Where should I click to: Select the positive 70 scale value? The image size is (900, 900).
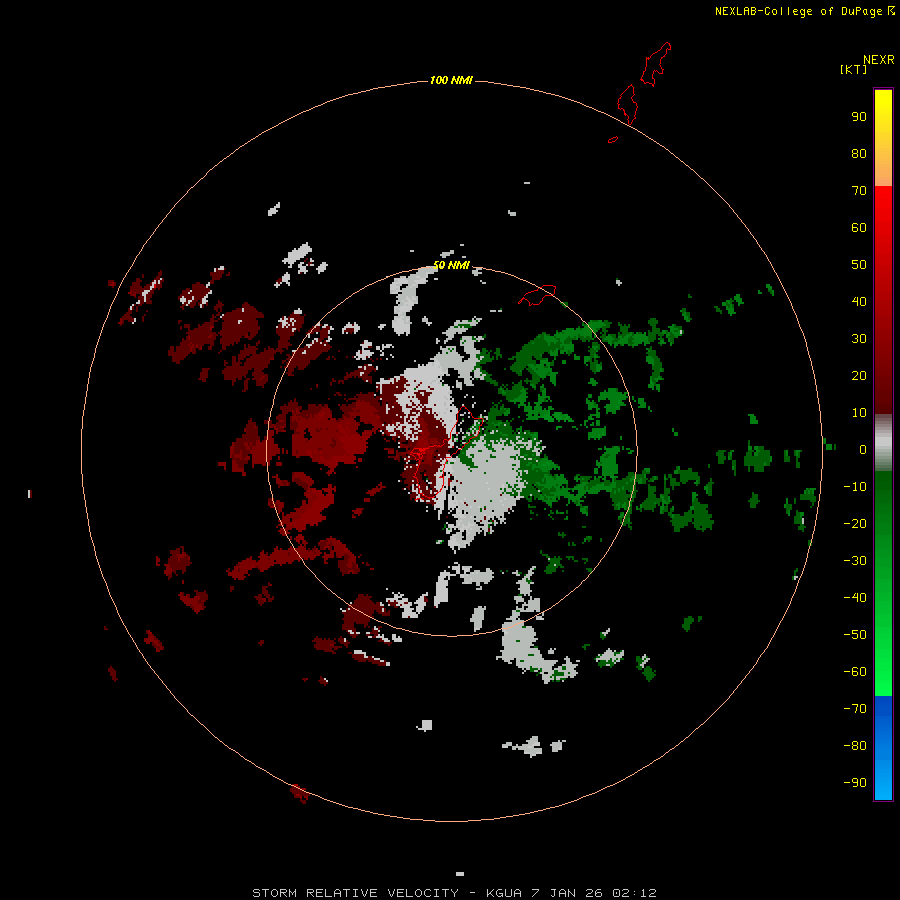pos(859,191)
